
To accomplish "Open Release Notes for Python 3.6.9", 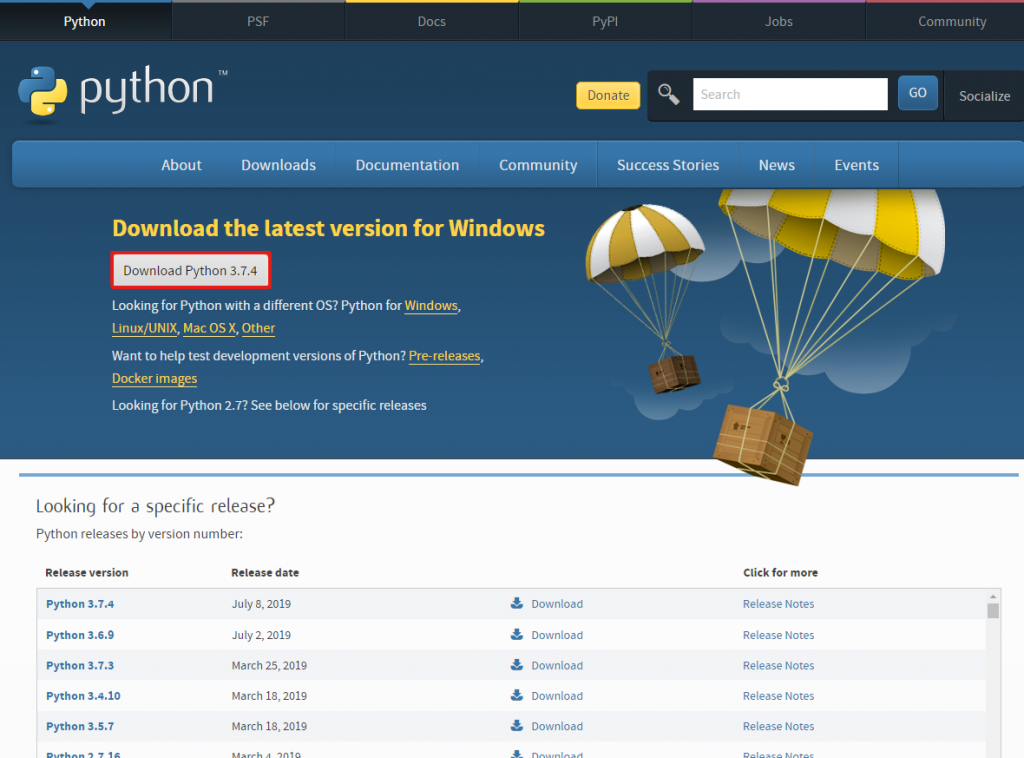I will [x=778, y=635].
